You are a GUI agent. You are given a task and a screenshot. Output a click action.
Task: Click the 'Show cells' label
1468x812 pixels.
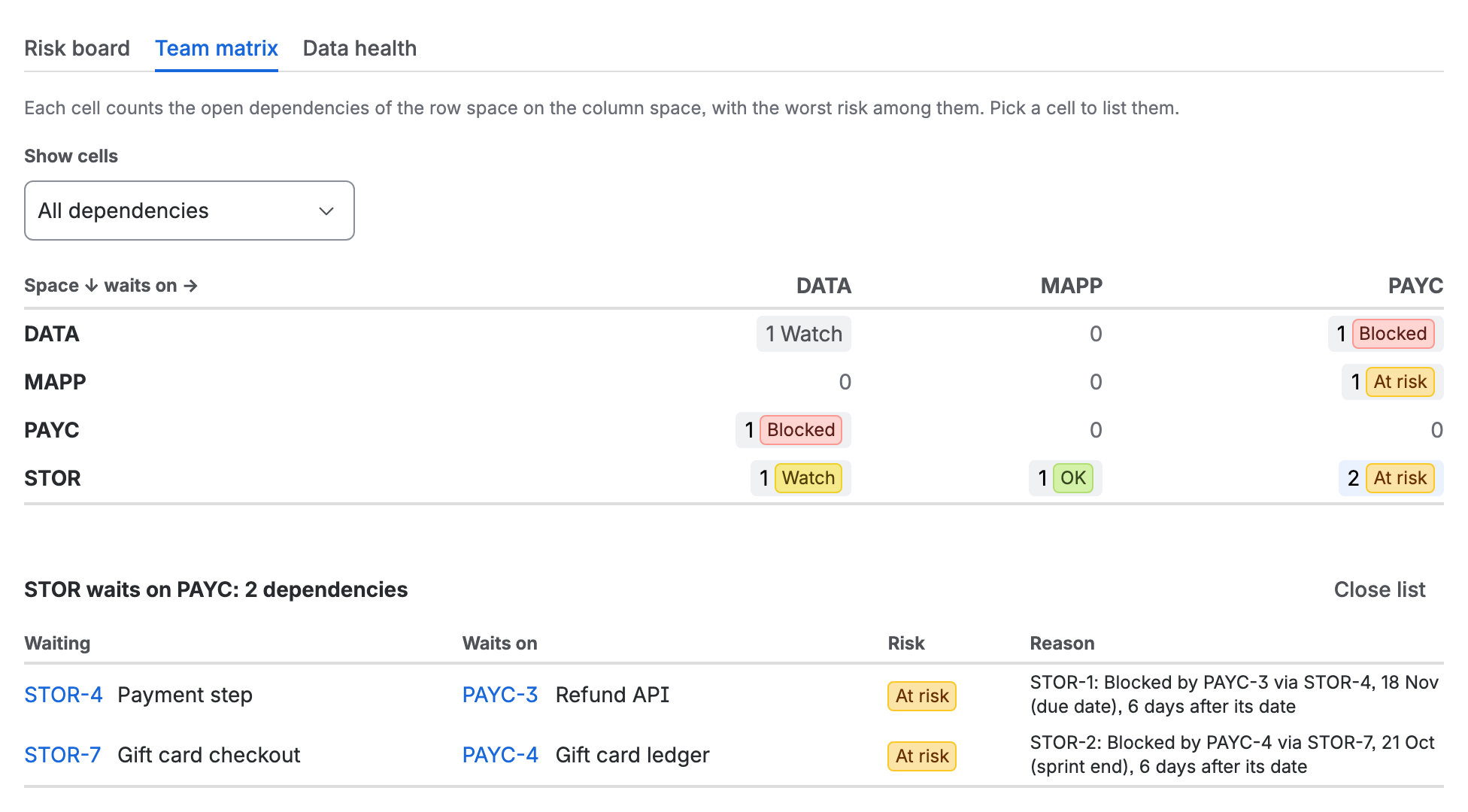click(x=71, y=156)
